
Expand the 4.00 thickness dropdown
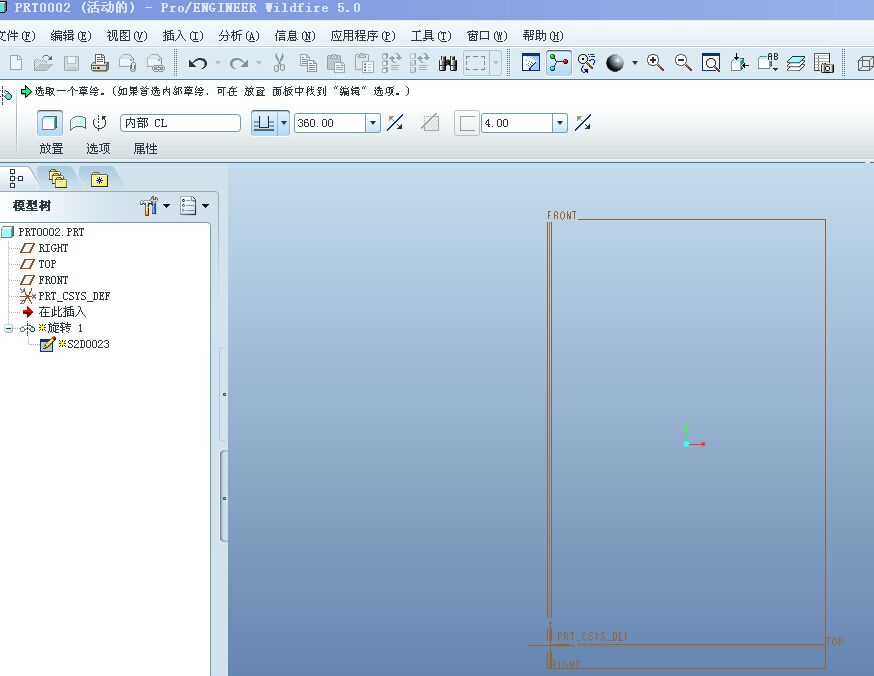(560, 123)
